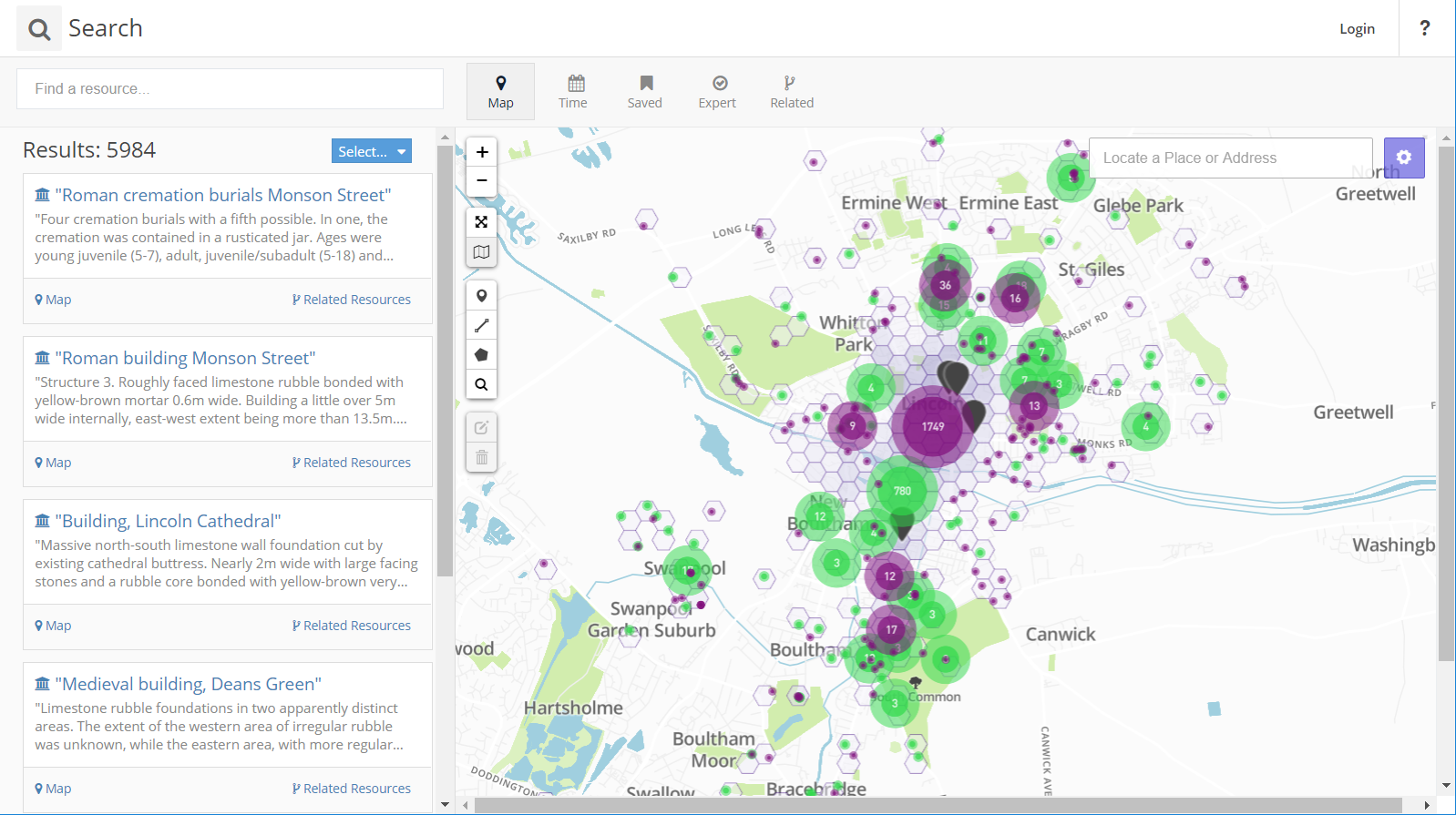Select the draw point marker tool
Viewport: 1456px width, 815px height.
point(482,296)
